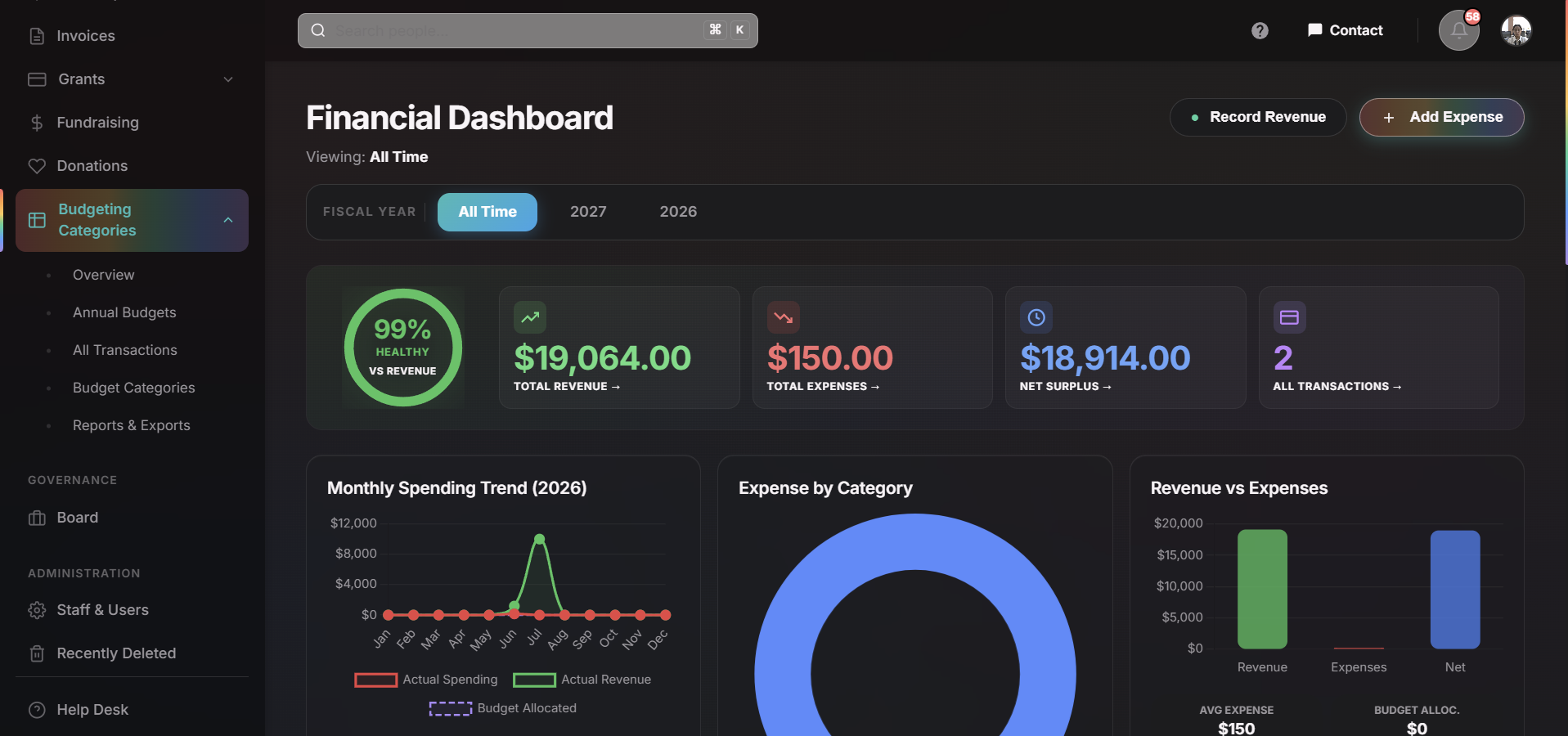Image resolution: width=1568 pixels, height=736 pixels.
Task: Click the clock icon on Net Surplus card
Action: pyautogui.click(x=1036, y=317)
